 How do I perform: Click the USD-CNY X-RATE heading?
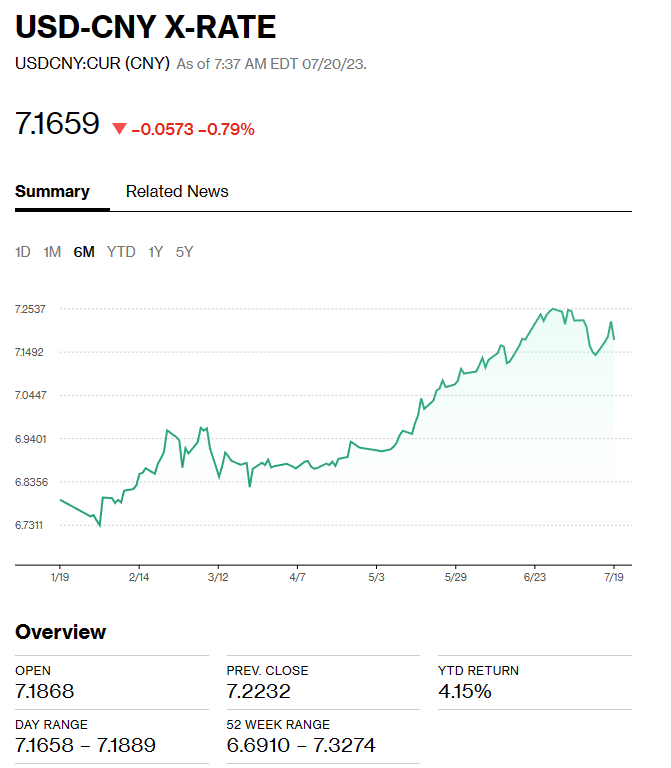146,27
